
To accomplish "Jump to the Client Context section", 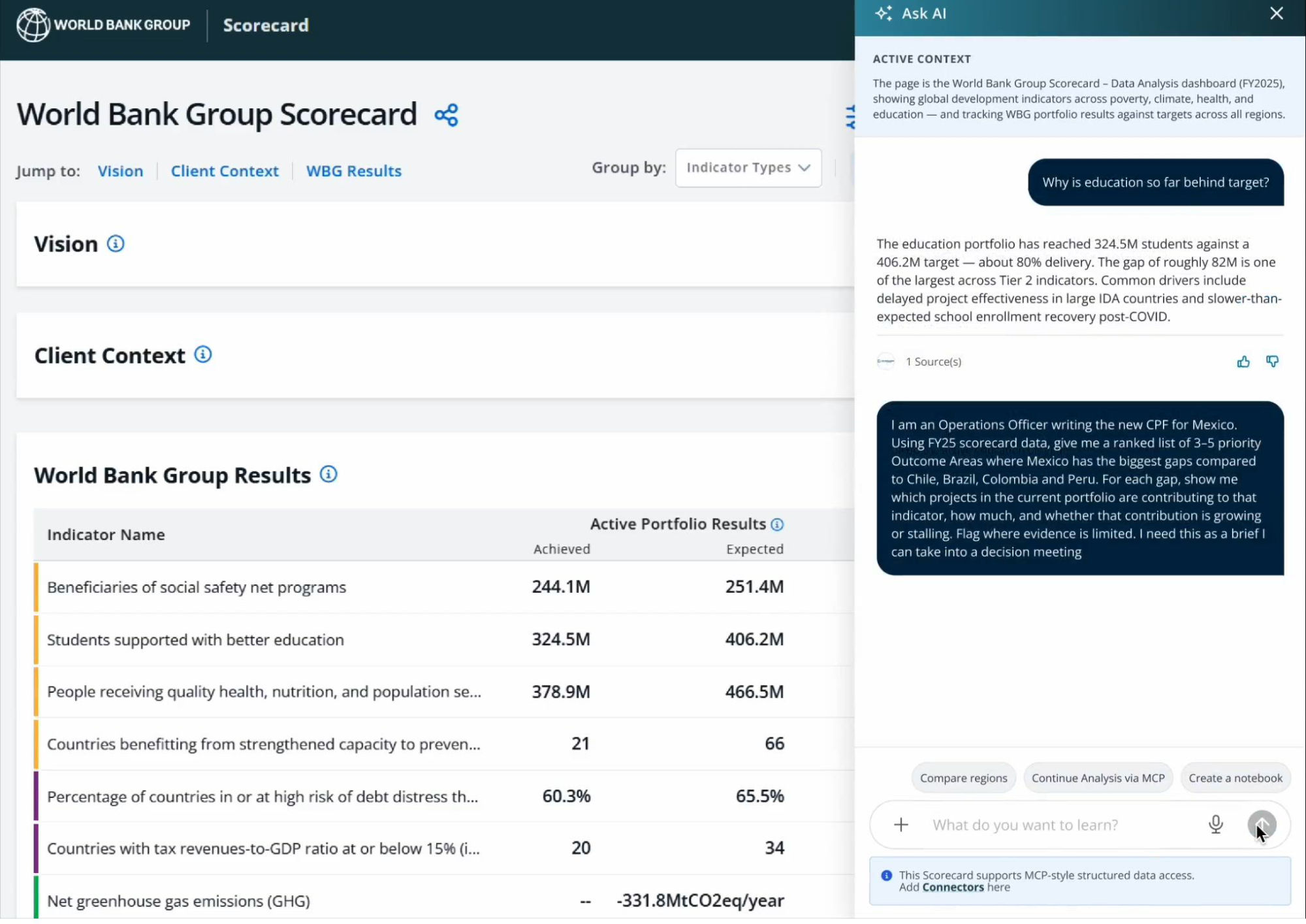I will click(x=225, y=171).
